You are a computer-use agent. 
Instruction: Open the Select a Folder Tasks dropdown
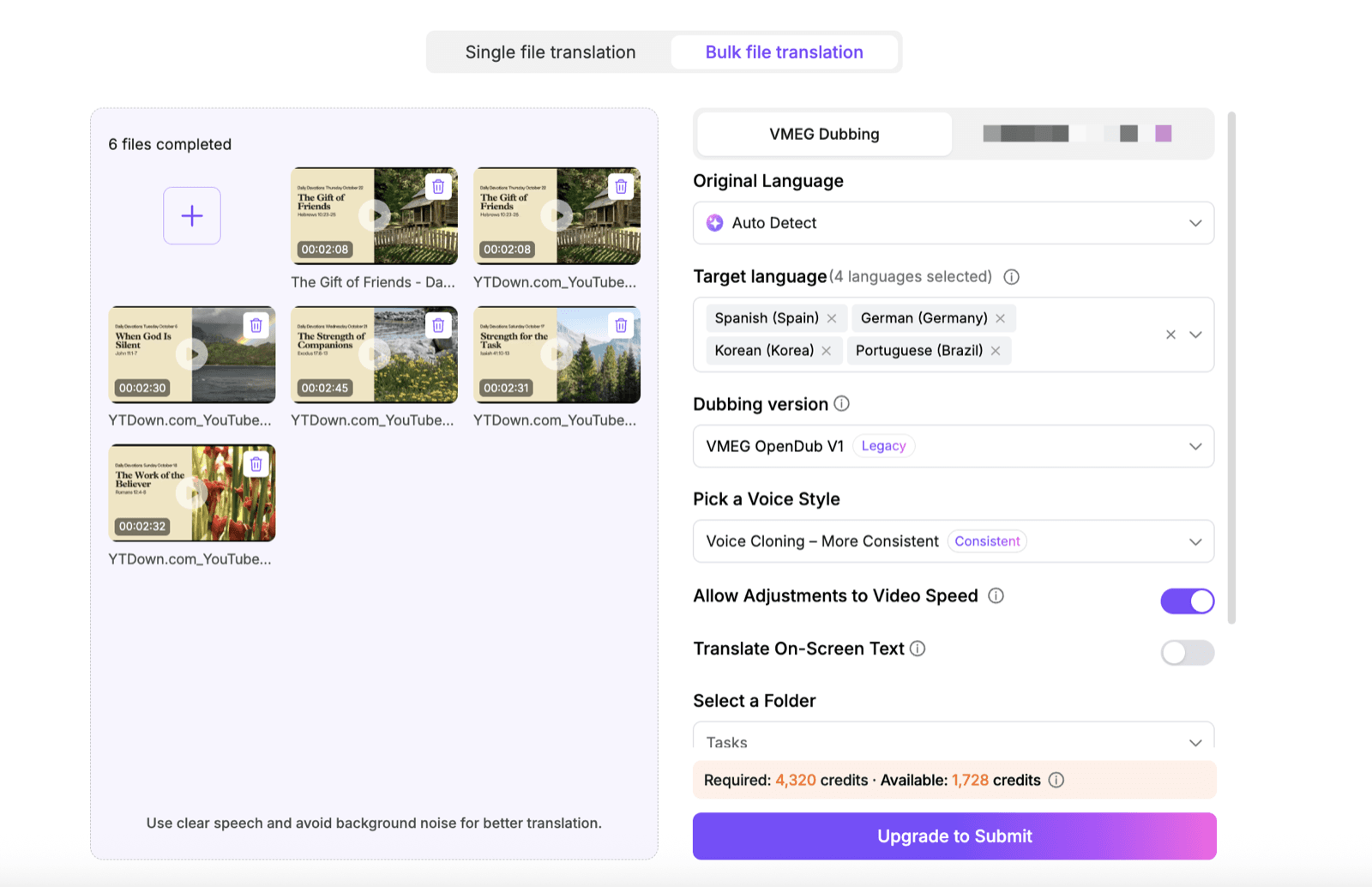coord(954,737)
